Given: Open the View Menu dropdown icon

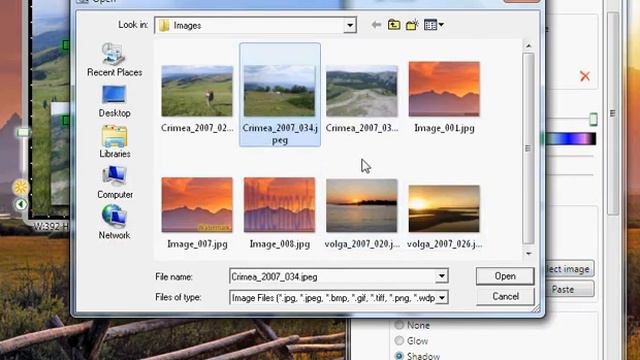Looking at the screenshot, I should point(434,25).
